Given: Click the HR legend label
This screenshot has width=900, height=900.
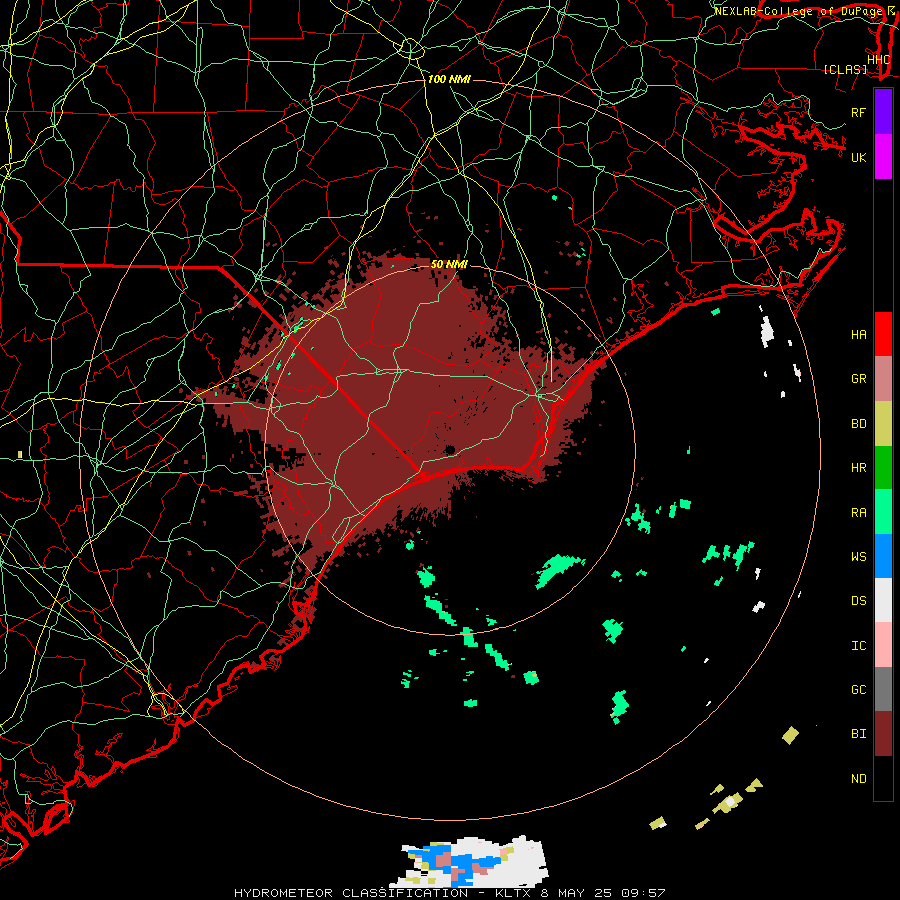Looking at the screenshot, I should [859, 468].
